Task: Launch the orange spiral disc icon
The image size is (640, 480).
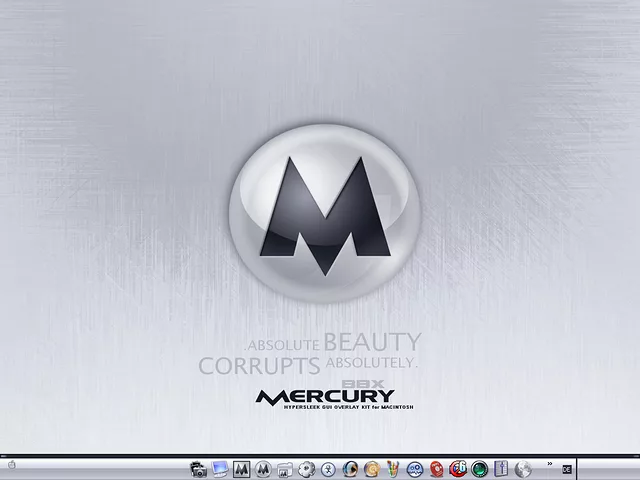Action: (x=371, y=469)
